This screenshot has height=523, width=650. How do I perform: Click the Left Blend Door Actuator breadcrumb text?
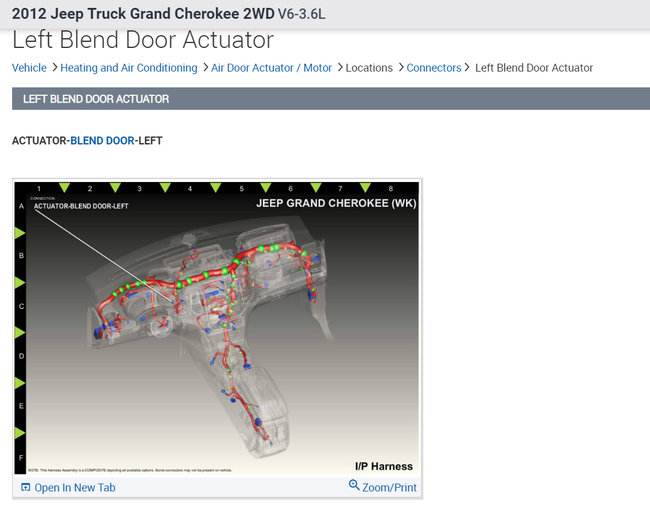click(x=534, y=68)
